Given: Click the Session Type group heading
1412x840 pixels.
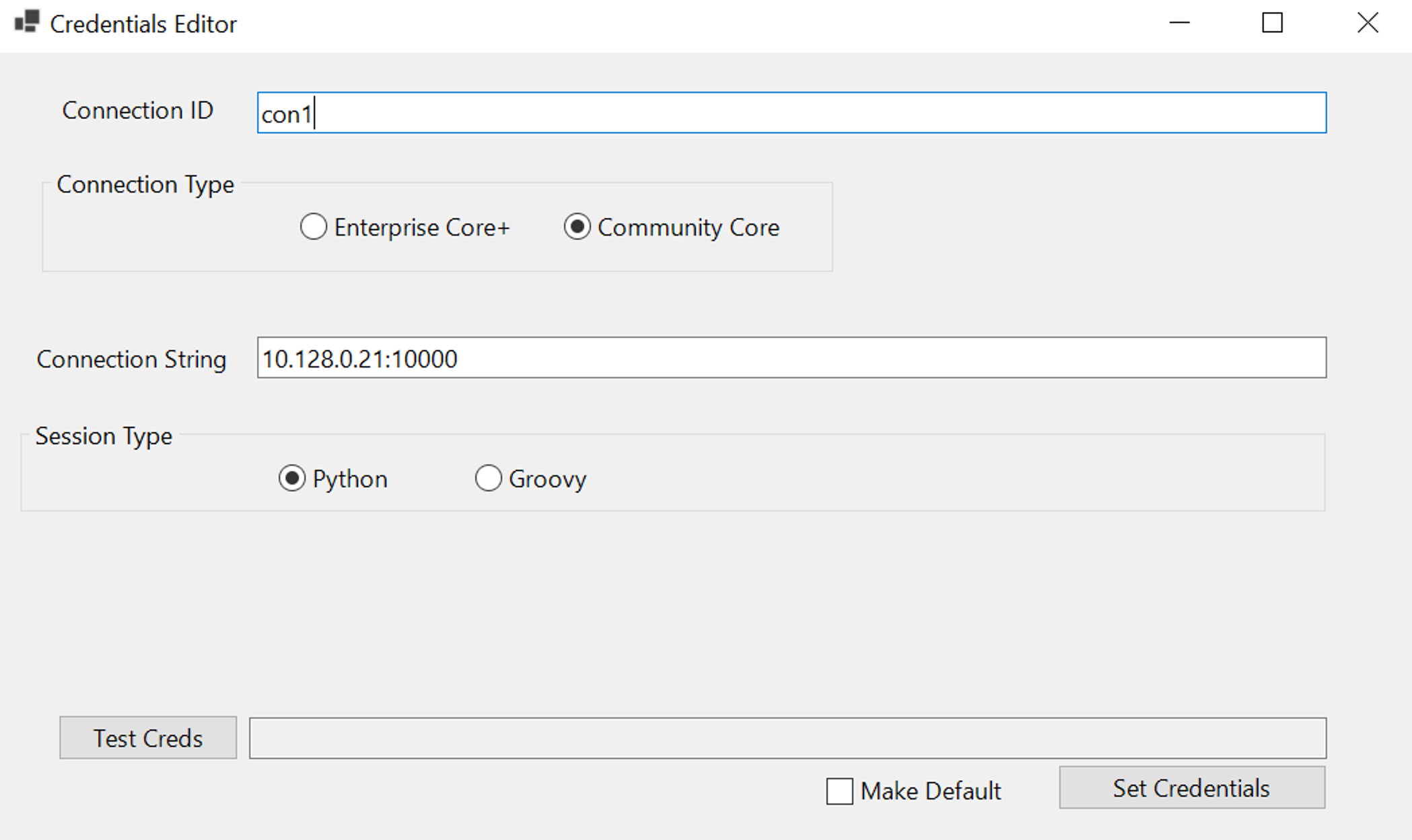Looking at the screenshot, I should tap(104, 436).
